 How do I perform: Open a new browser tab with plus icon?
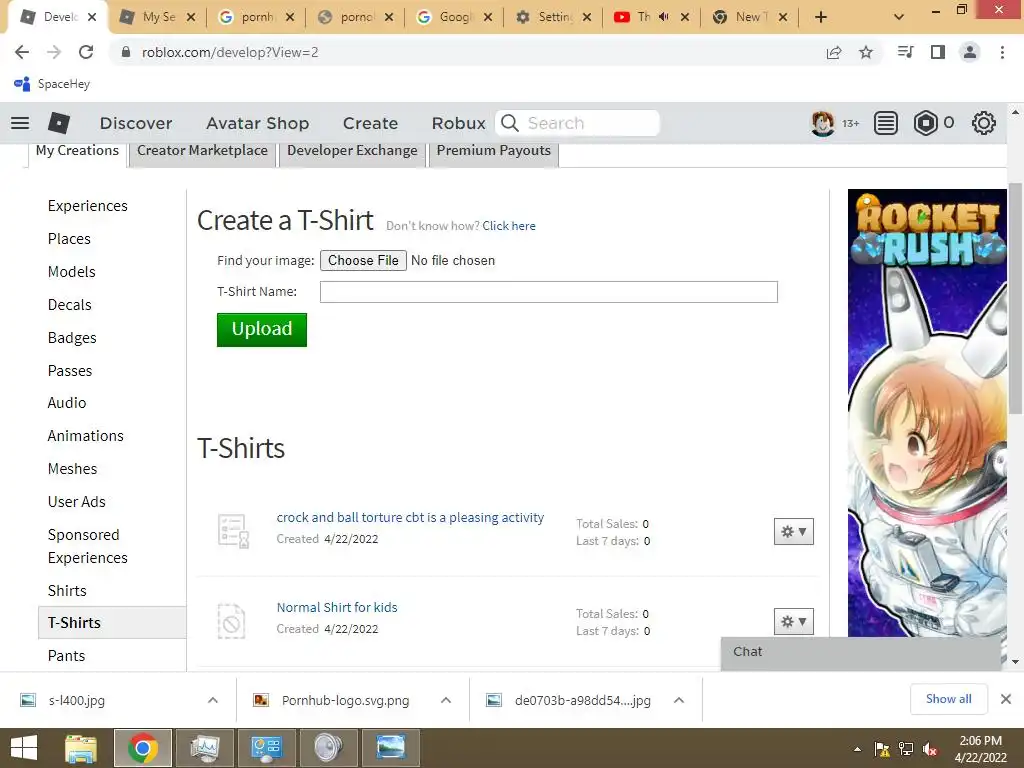[821, 17]
